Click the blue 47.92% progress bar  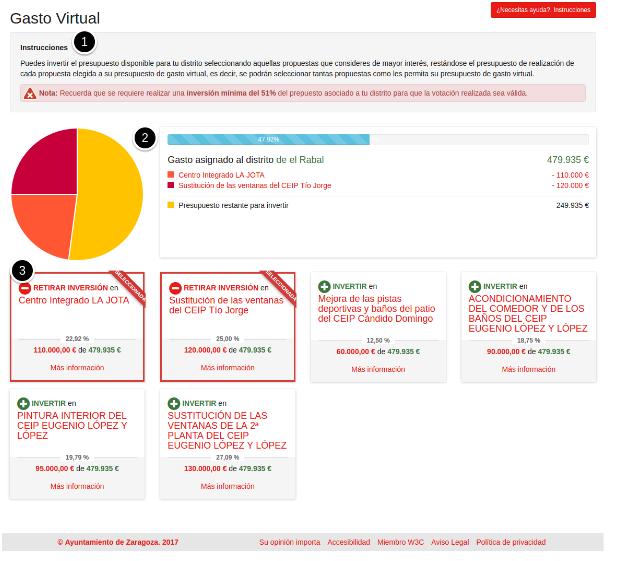coord(268,140)
